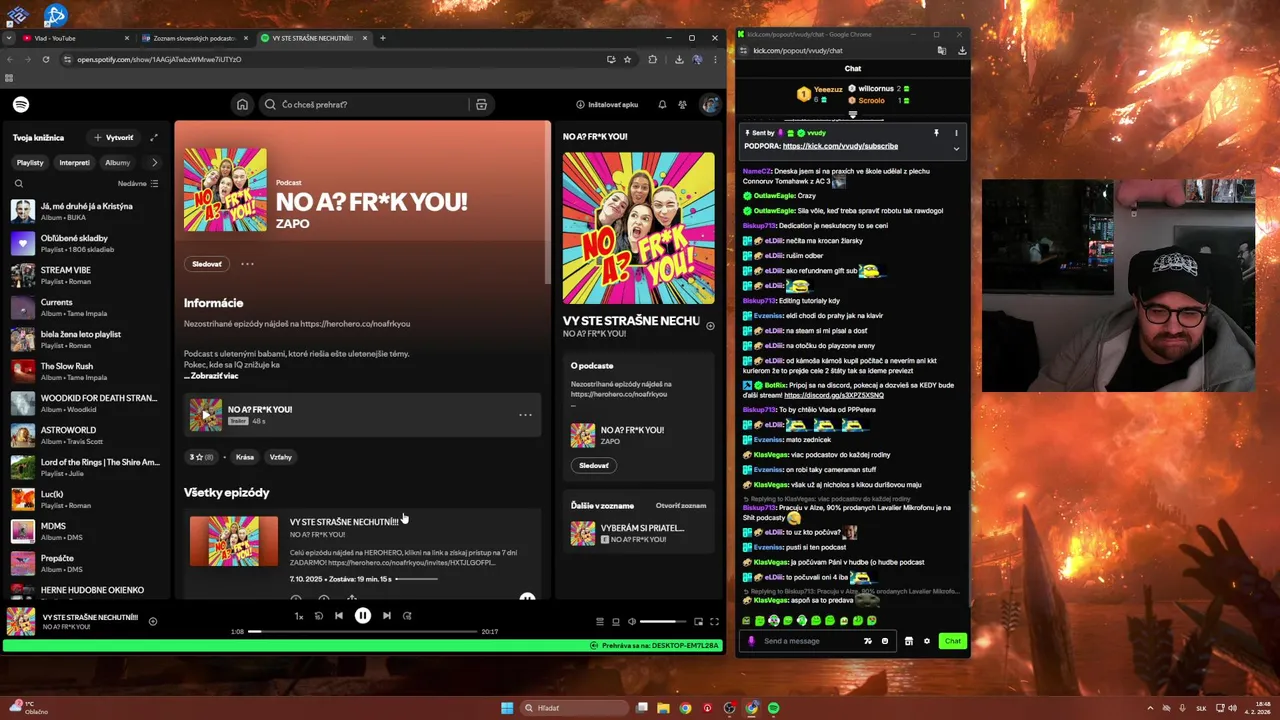
Task: Open emoji picker in Kick chat input
Action: [885, 641]
